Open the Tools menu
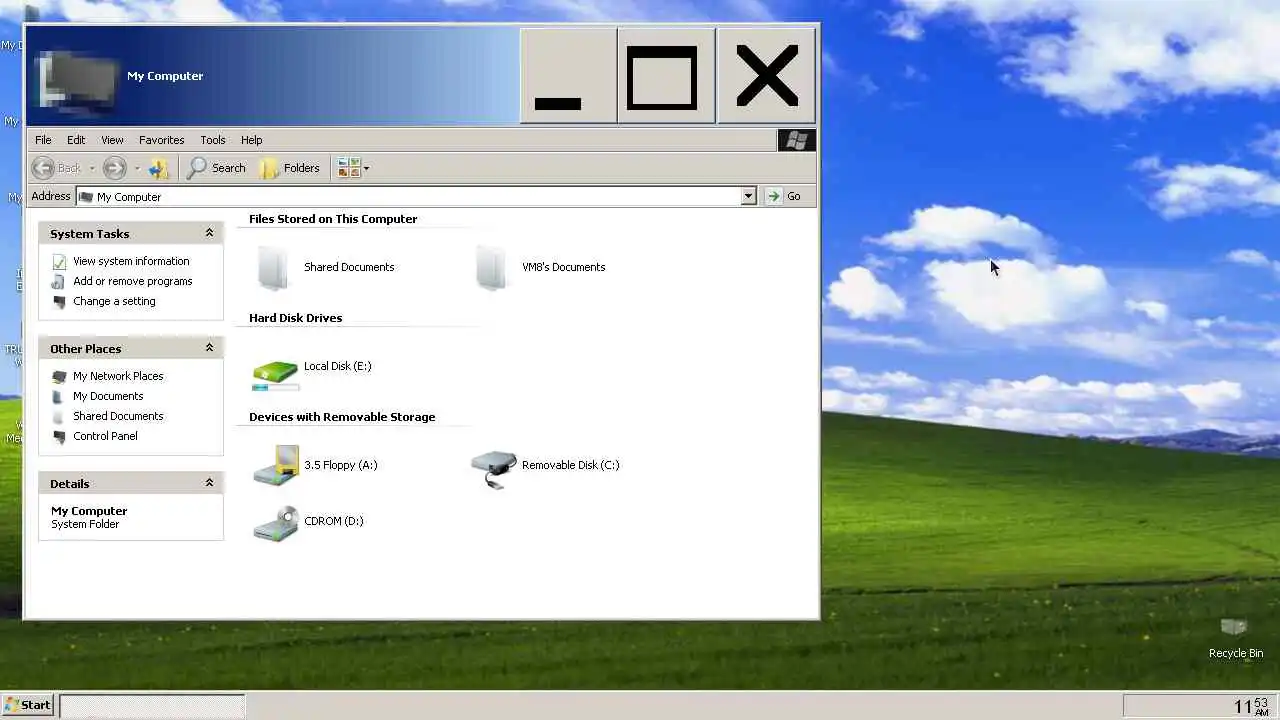The height and width of the screenshot is (720, 1280). 212,140
